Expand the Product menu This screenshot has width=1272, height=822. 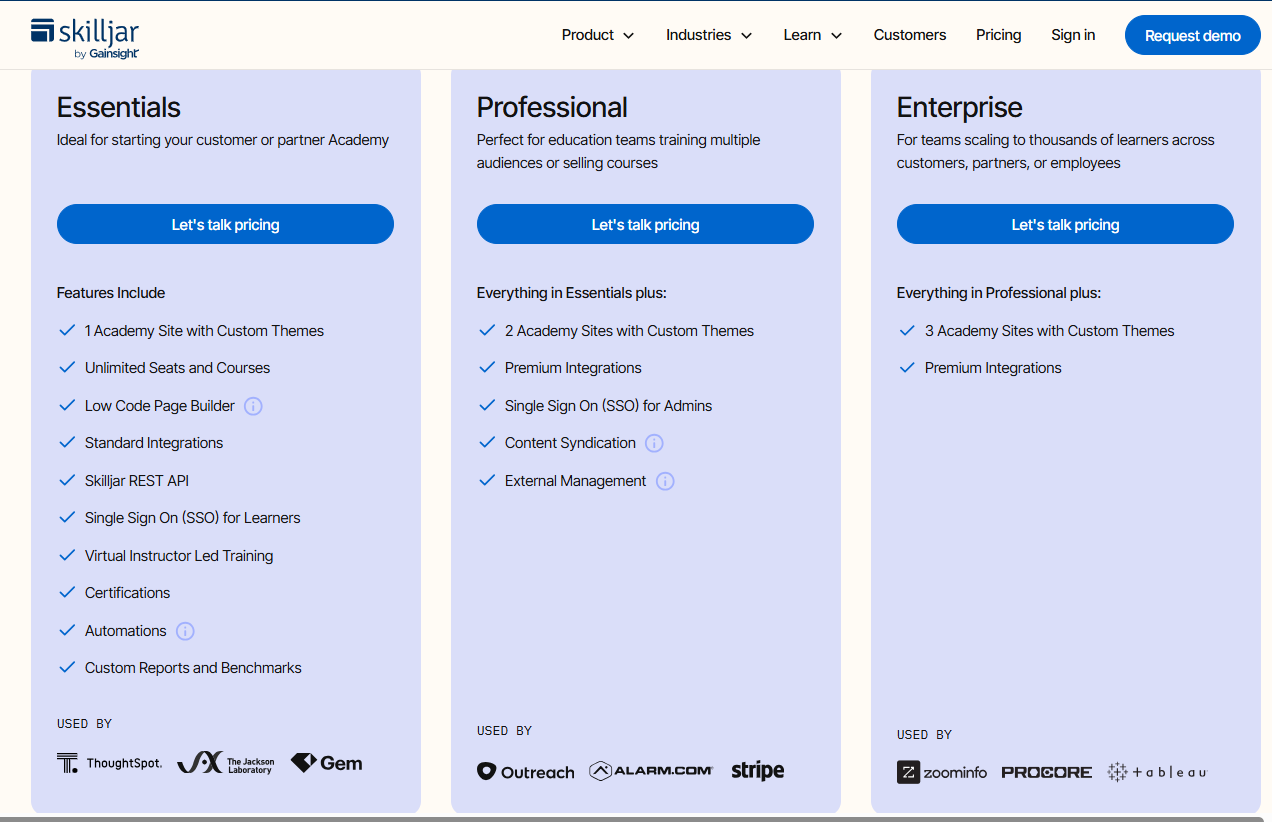[x=597, y=34]
